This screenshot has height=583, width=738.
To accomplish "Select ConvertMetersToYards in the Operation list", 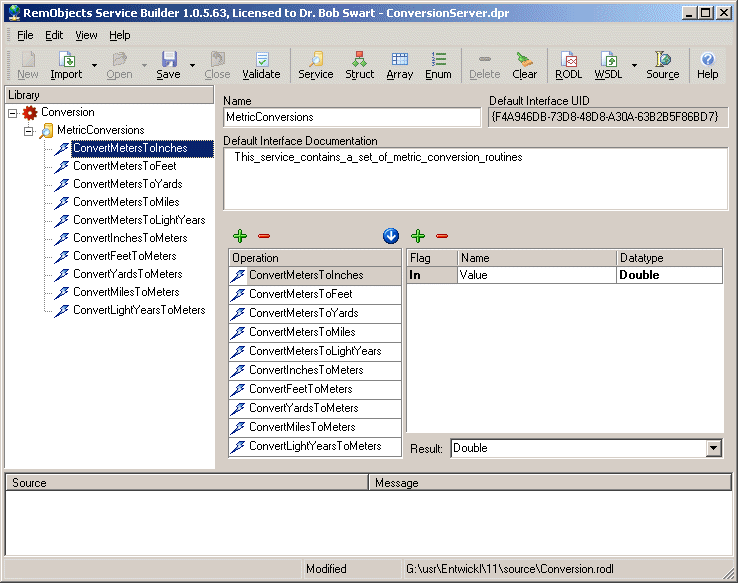I will click(x=315, y=313).
